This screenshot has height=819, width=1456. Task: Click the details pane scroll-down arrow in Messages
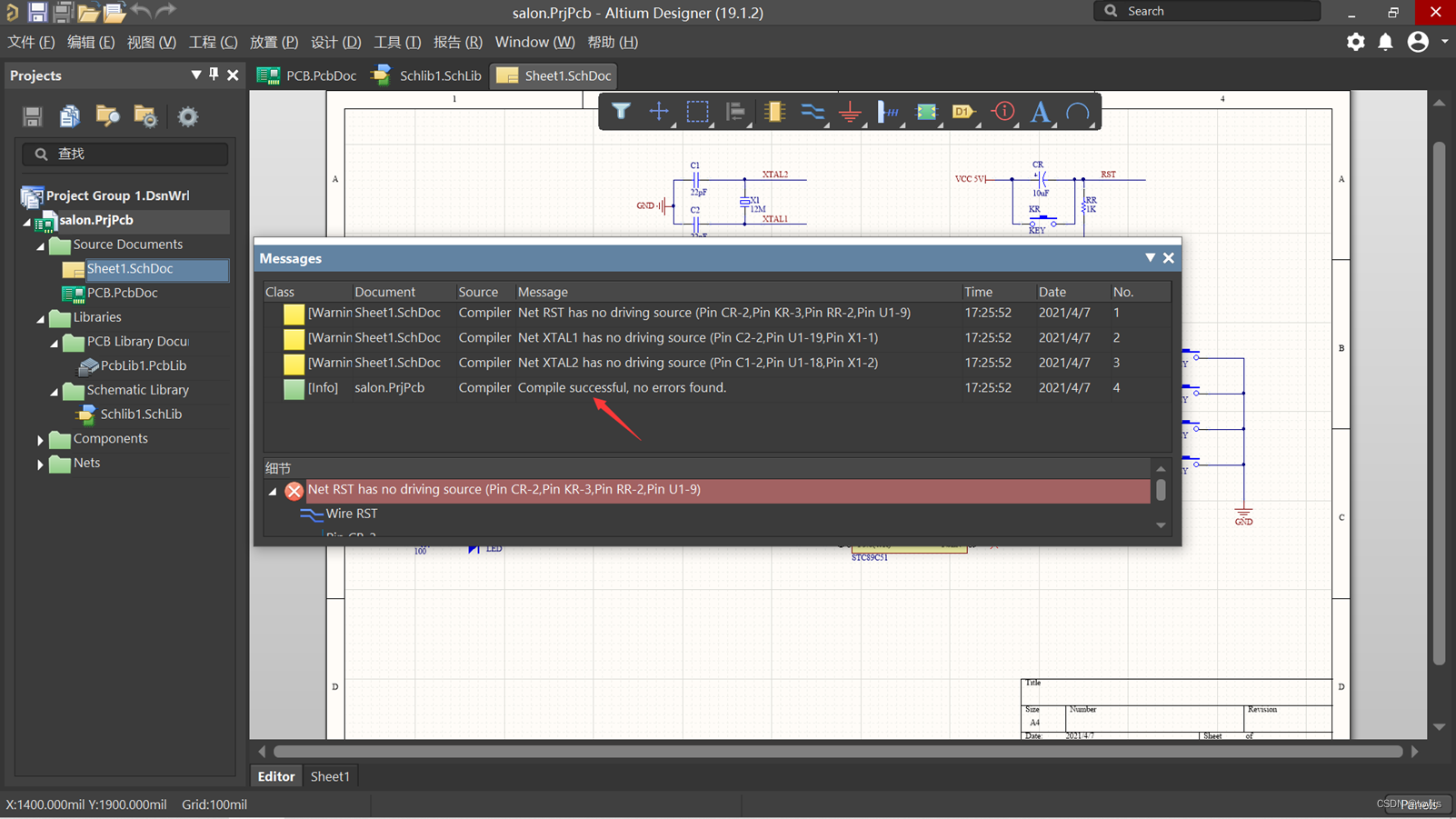click(x=1161, y=525)
